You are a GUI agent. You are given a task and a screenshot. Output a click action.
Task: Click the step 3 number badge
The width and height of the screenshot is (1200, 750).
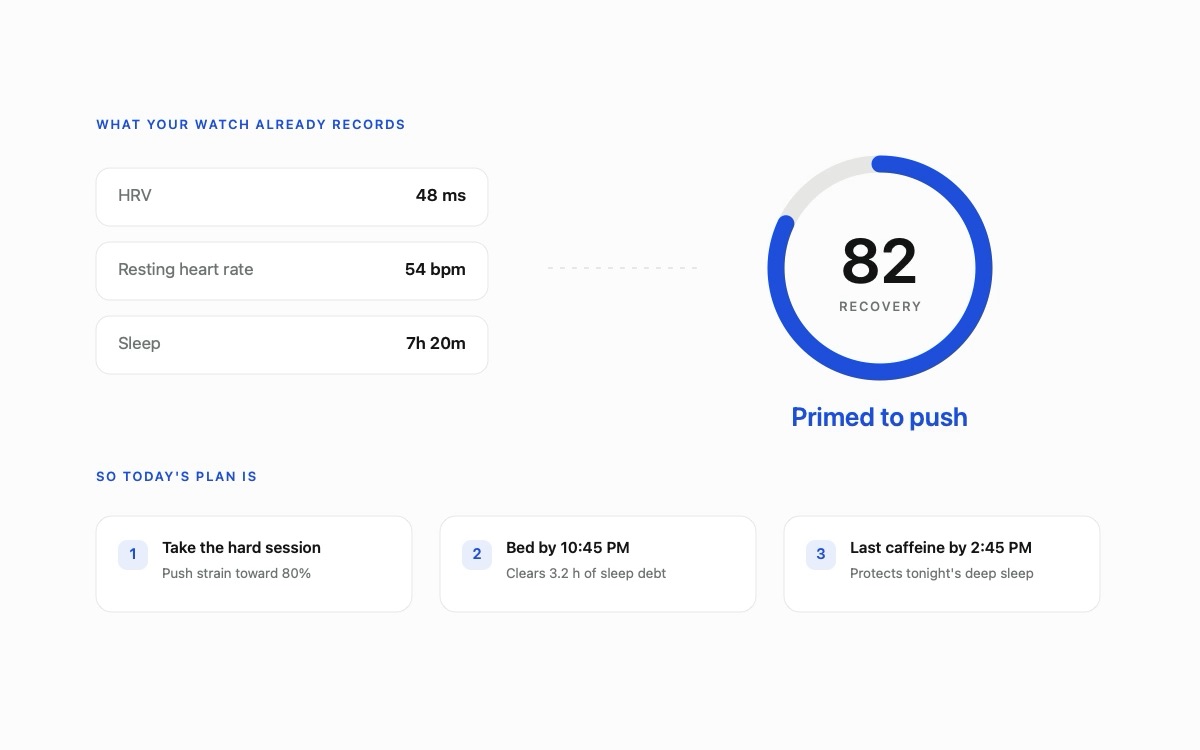click(x=821, y=554)
